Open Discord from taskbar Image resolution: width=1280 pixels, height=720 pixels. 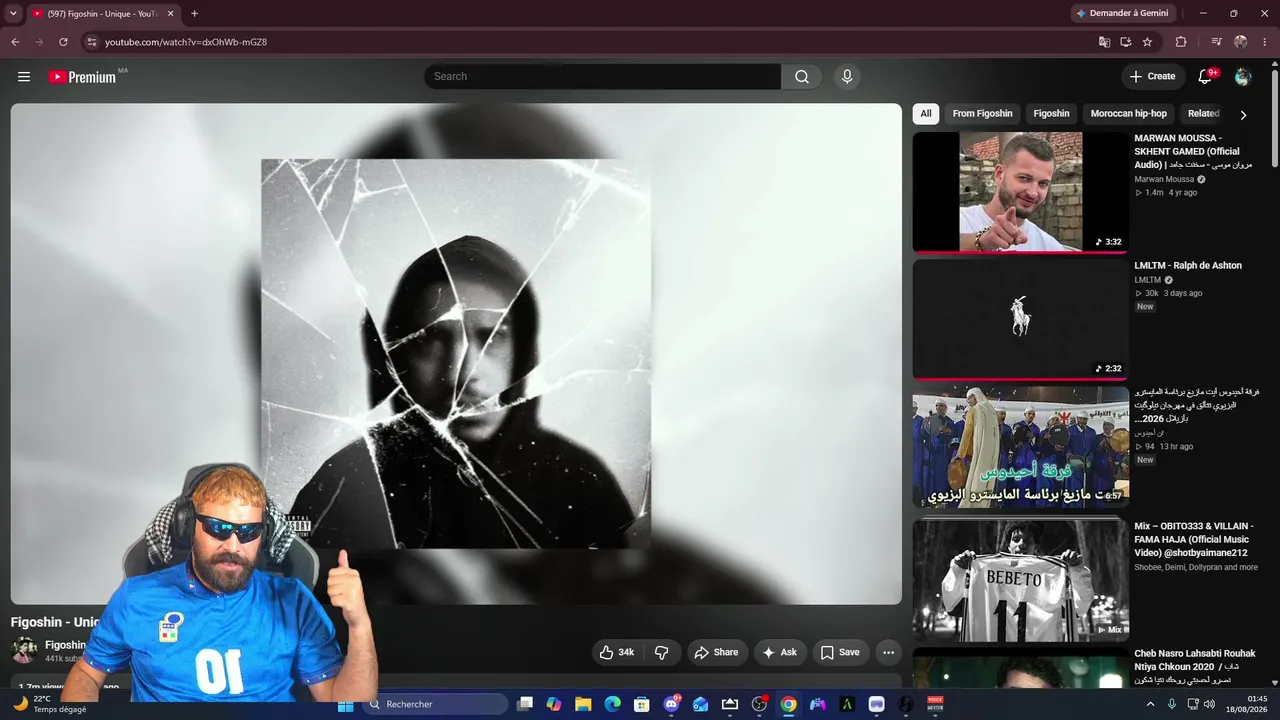pos(671,704)
